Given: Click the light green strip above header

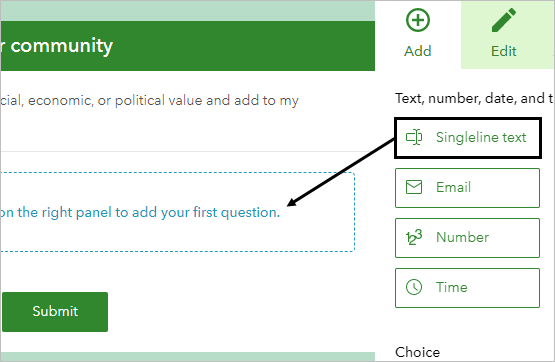Looking at the screenshot, I should coord(188,11).
